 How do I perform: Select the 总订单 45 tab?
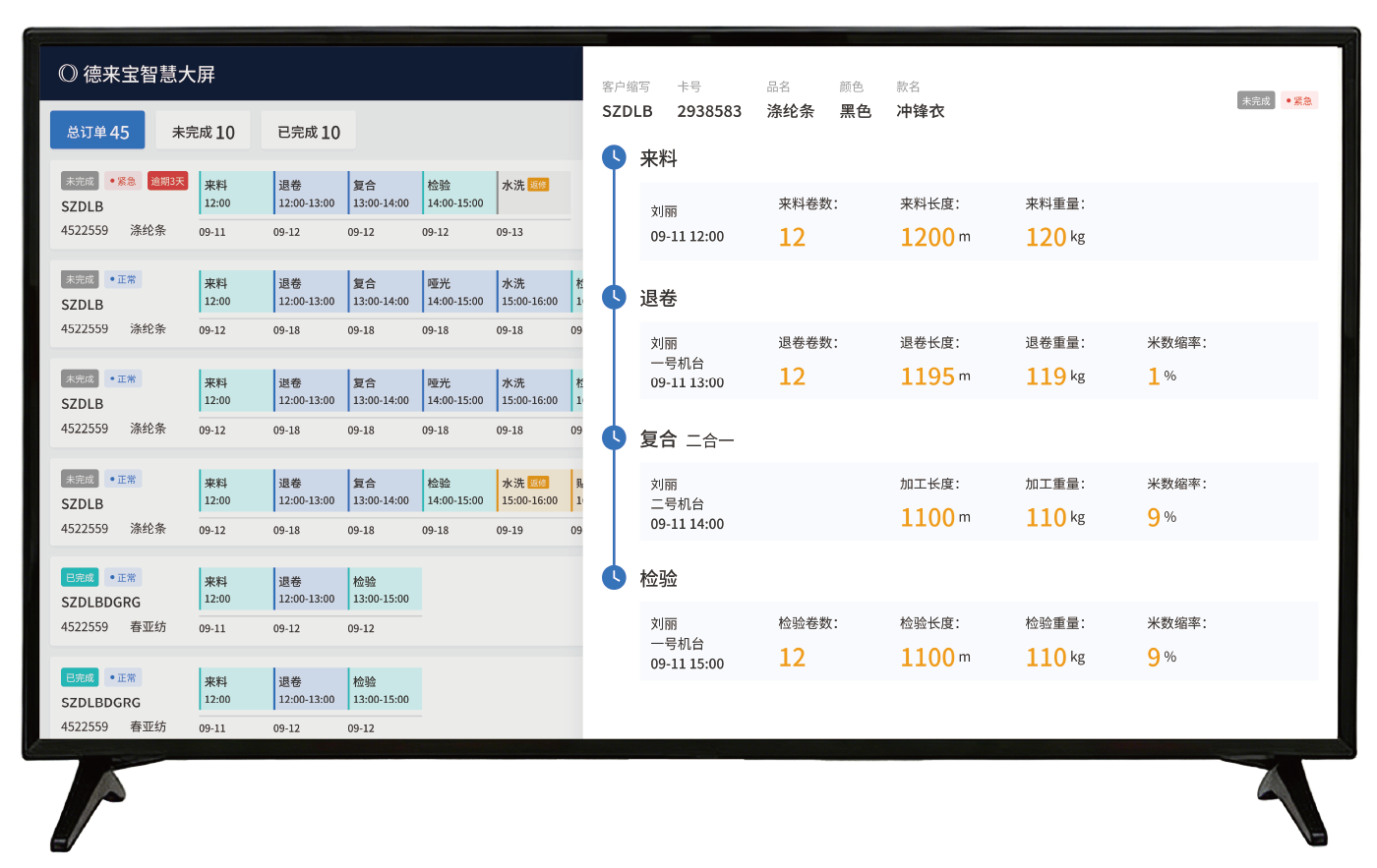[x=97, y=131]
